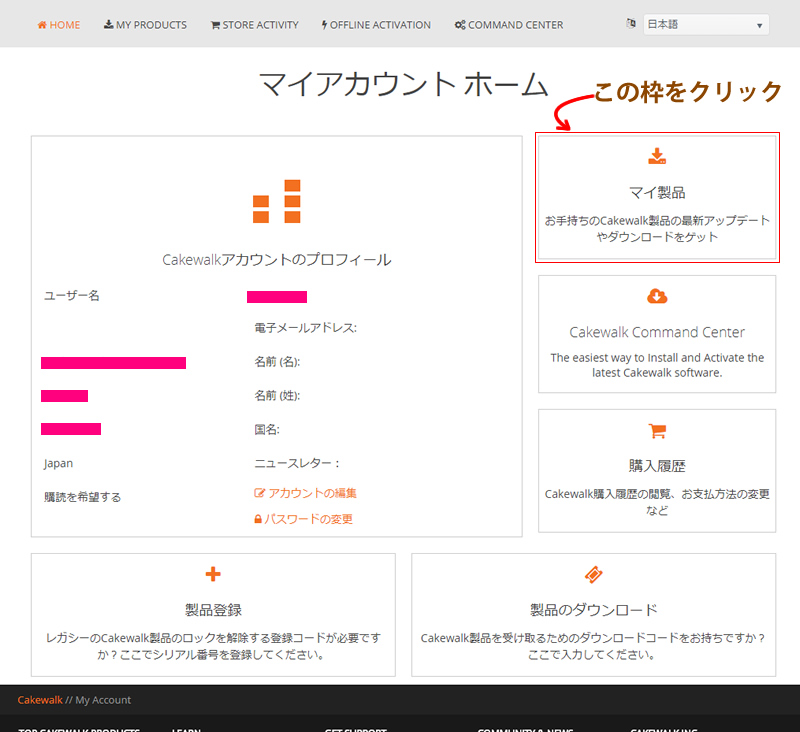This screenshot has width=800, height=732.
Task: Click the download icon above マイ製品
Action: coord(657,156)
